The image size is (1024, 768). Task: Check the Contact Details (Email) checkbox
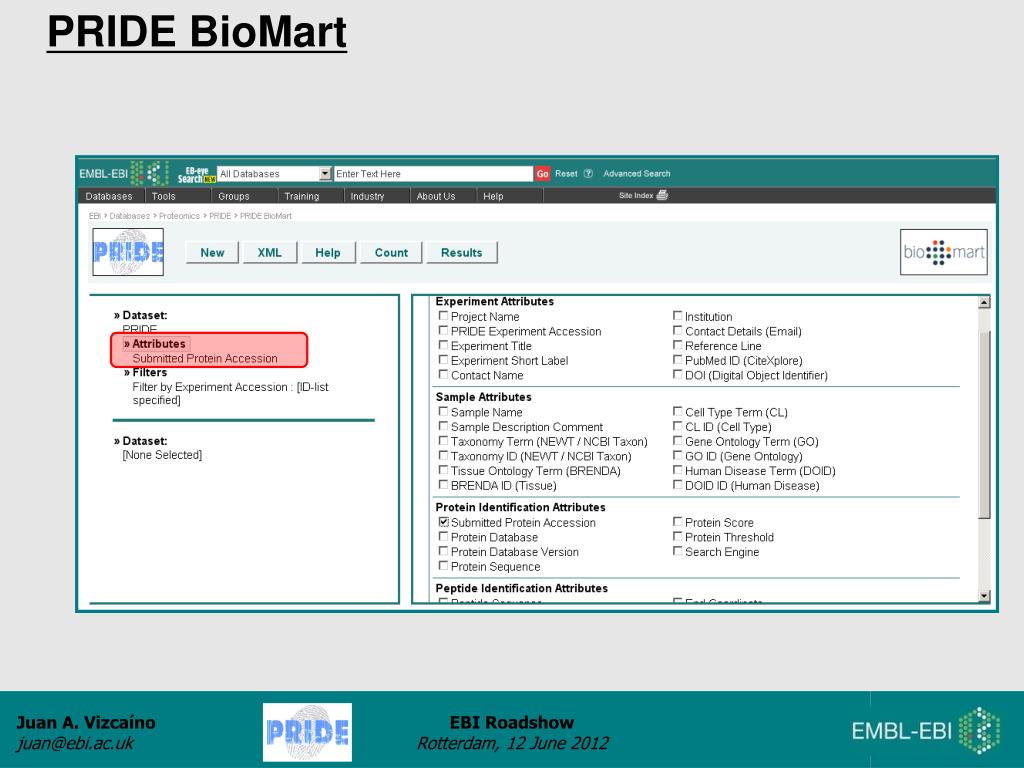tap(677, 330)
